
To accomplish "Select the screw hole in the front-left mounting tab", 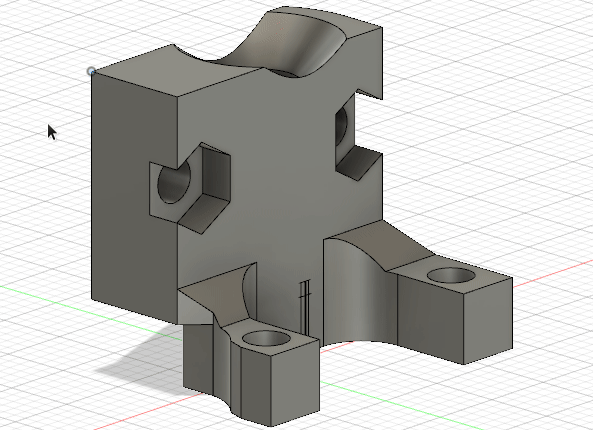I will 266,338.
